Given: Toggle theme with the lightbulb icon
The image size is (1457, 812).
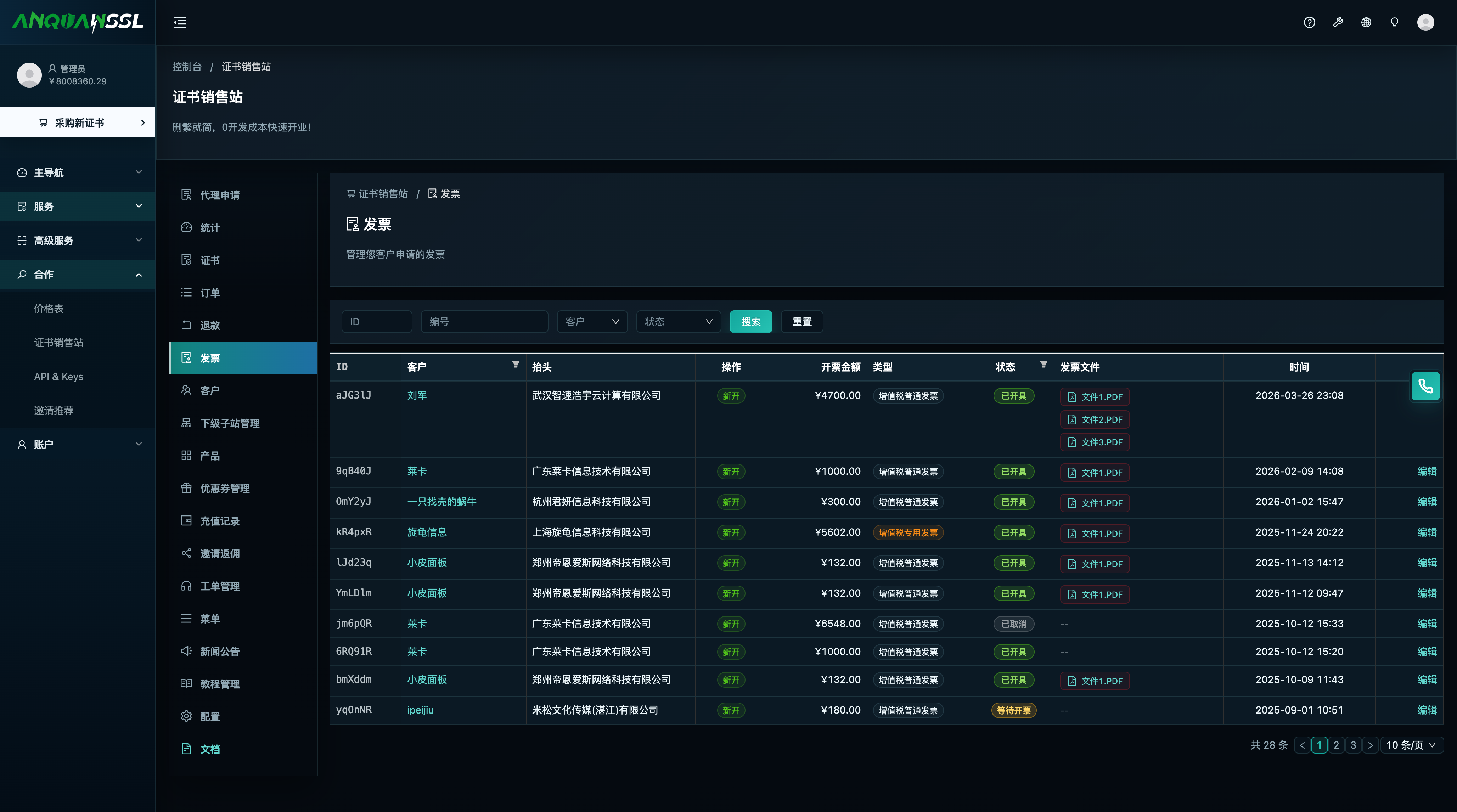Looking at the screenshot, I should 1394,23.
